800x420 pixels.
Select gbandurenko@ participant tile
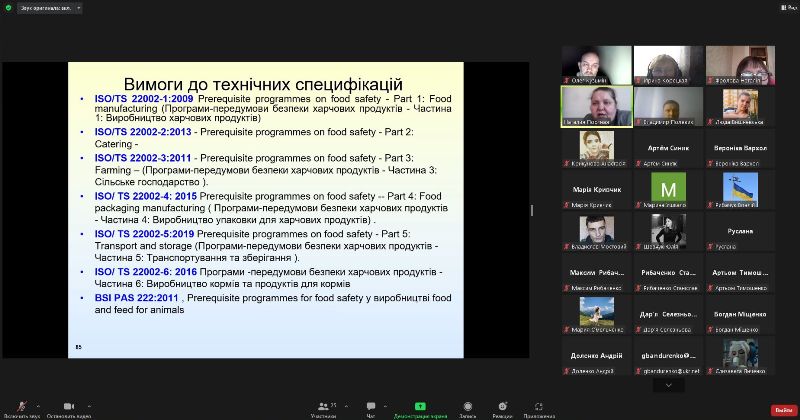coord(668,356)
